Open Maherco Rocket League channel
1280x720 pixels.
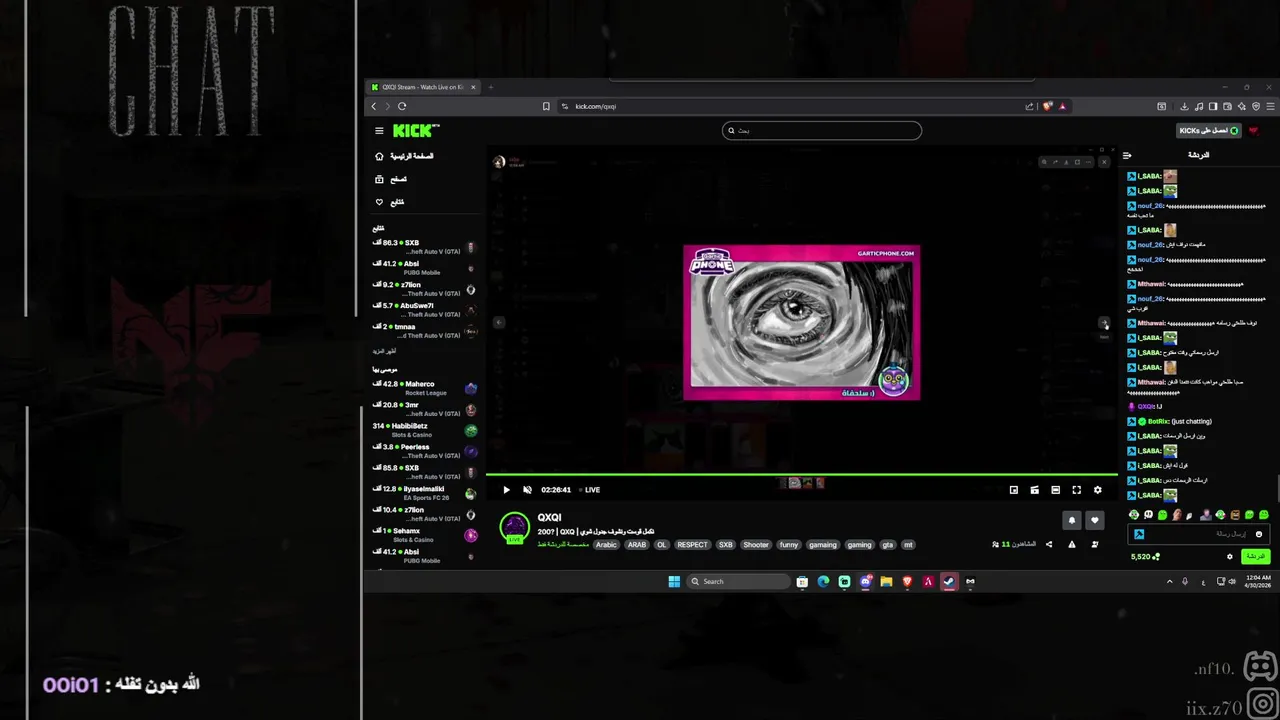pyautogui.click(x=425, y=388)
